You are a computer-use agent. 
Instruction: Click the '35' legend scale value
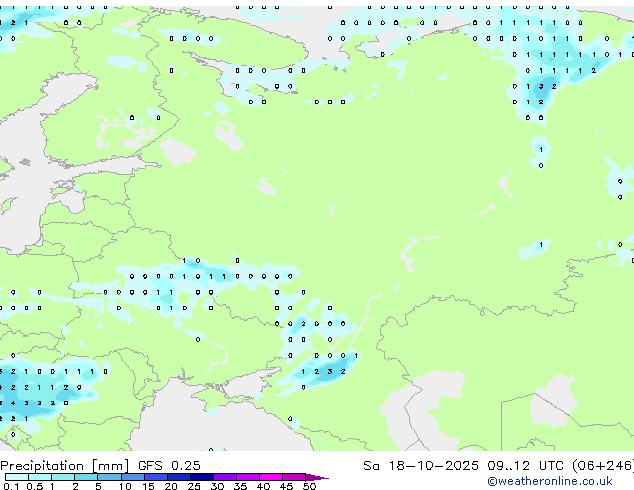[241, 486]
